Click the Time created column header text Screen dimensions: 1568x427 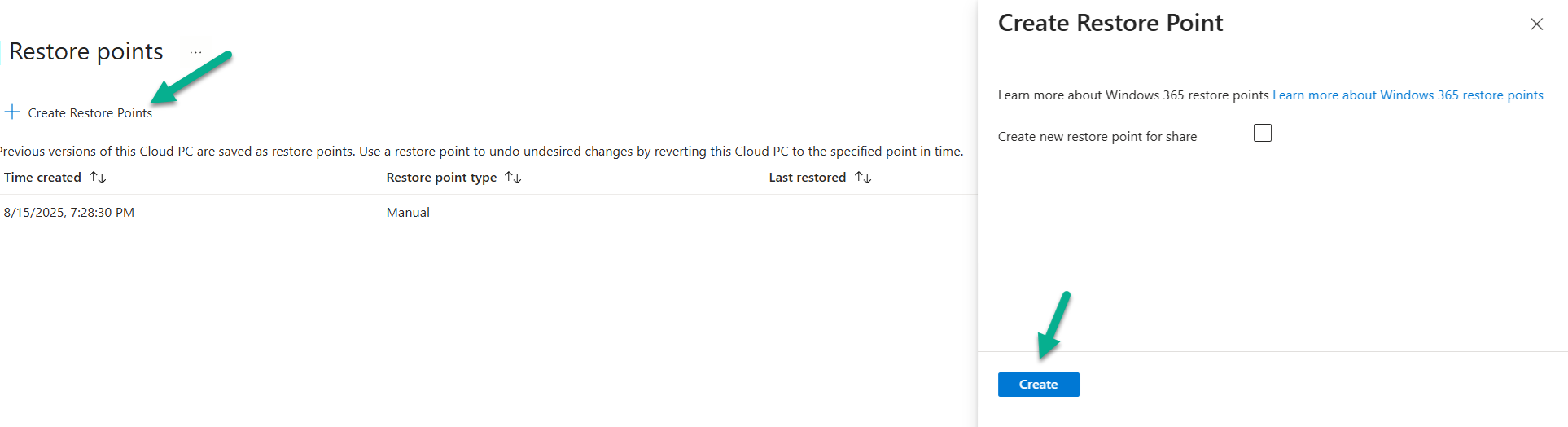click(42, 178)
